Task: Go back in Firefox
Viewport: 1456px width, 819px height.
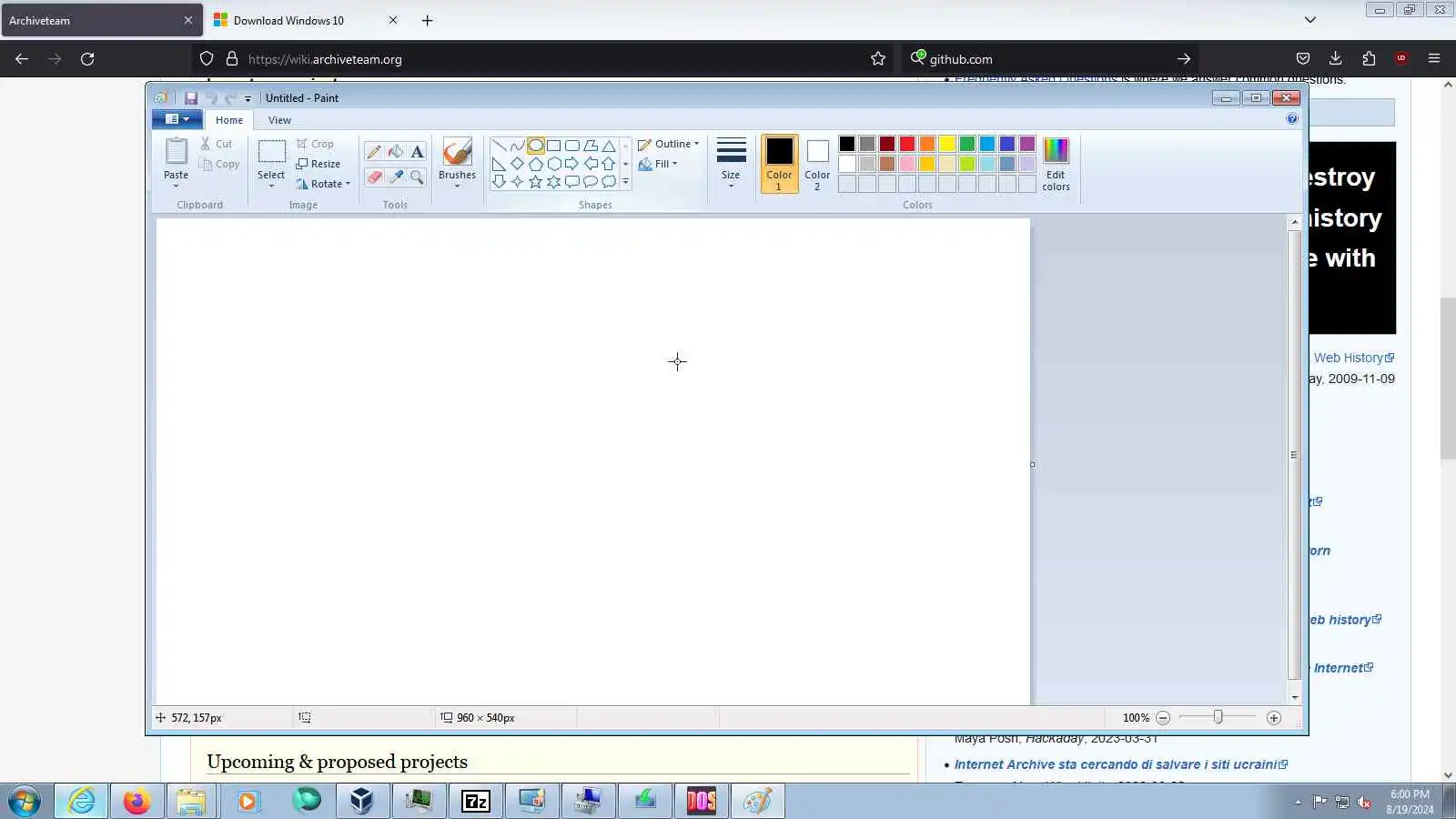Action: [22, 59]
